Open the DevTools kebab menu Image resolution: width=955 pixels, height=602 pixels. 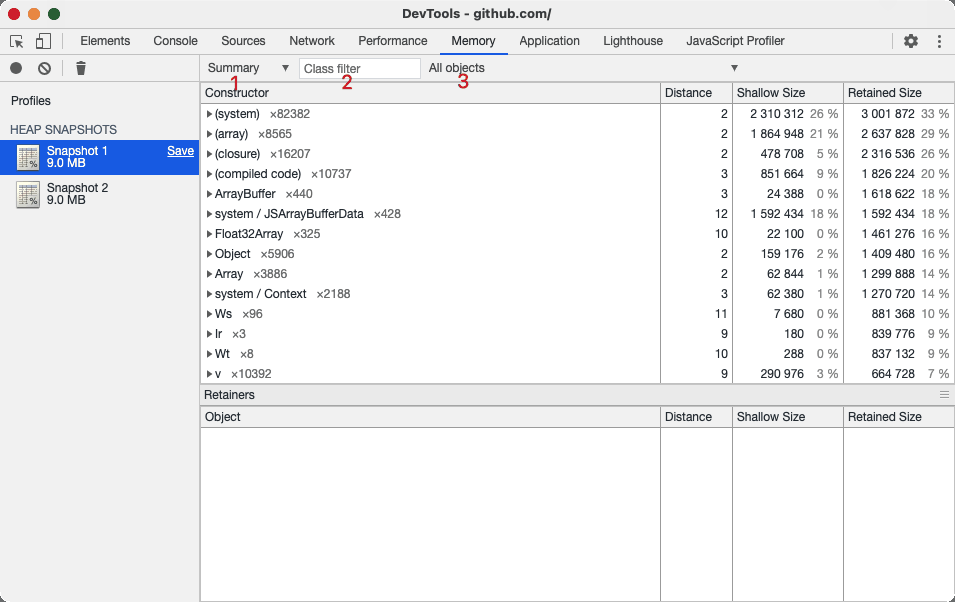click(939, 41)
